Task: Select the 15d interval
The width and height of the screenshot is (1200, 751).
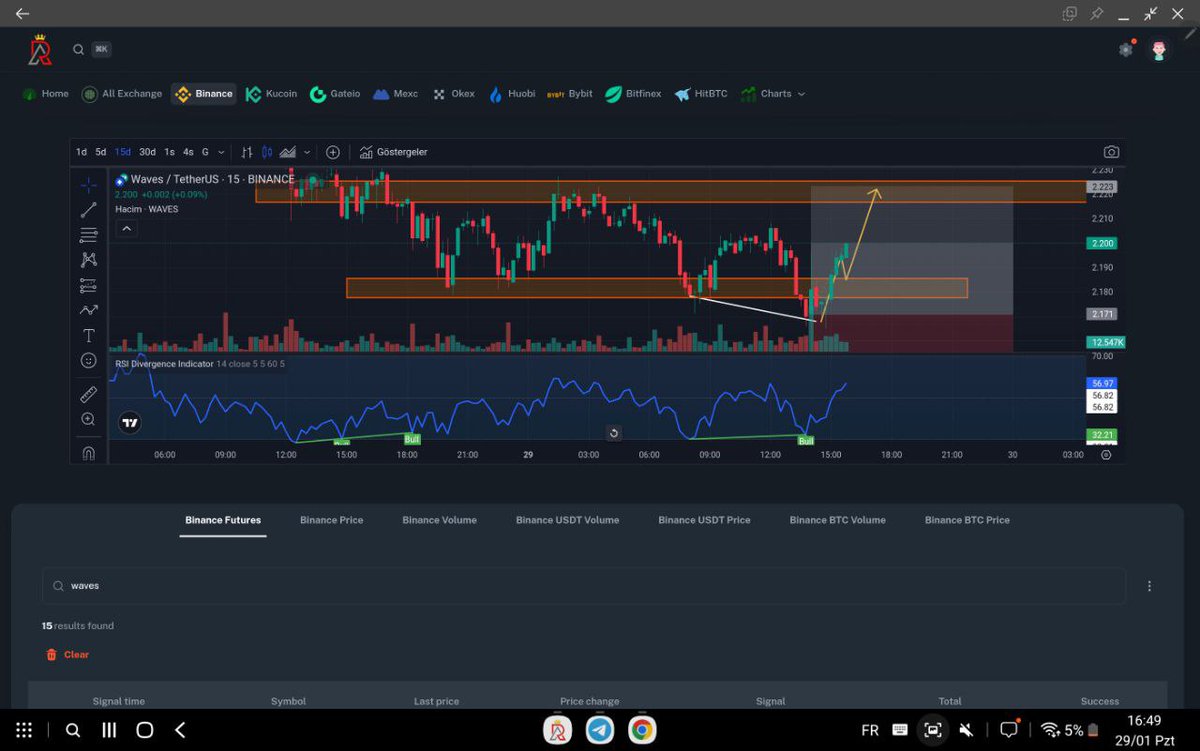Action: point(122,152)
